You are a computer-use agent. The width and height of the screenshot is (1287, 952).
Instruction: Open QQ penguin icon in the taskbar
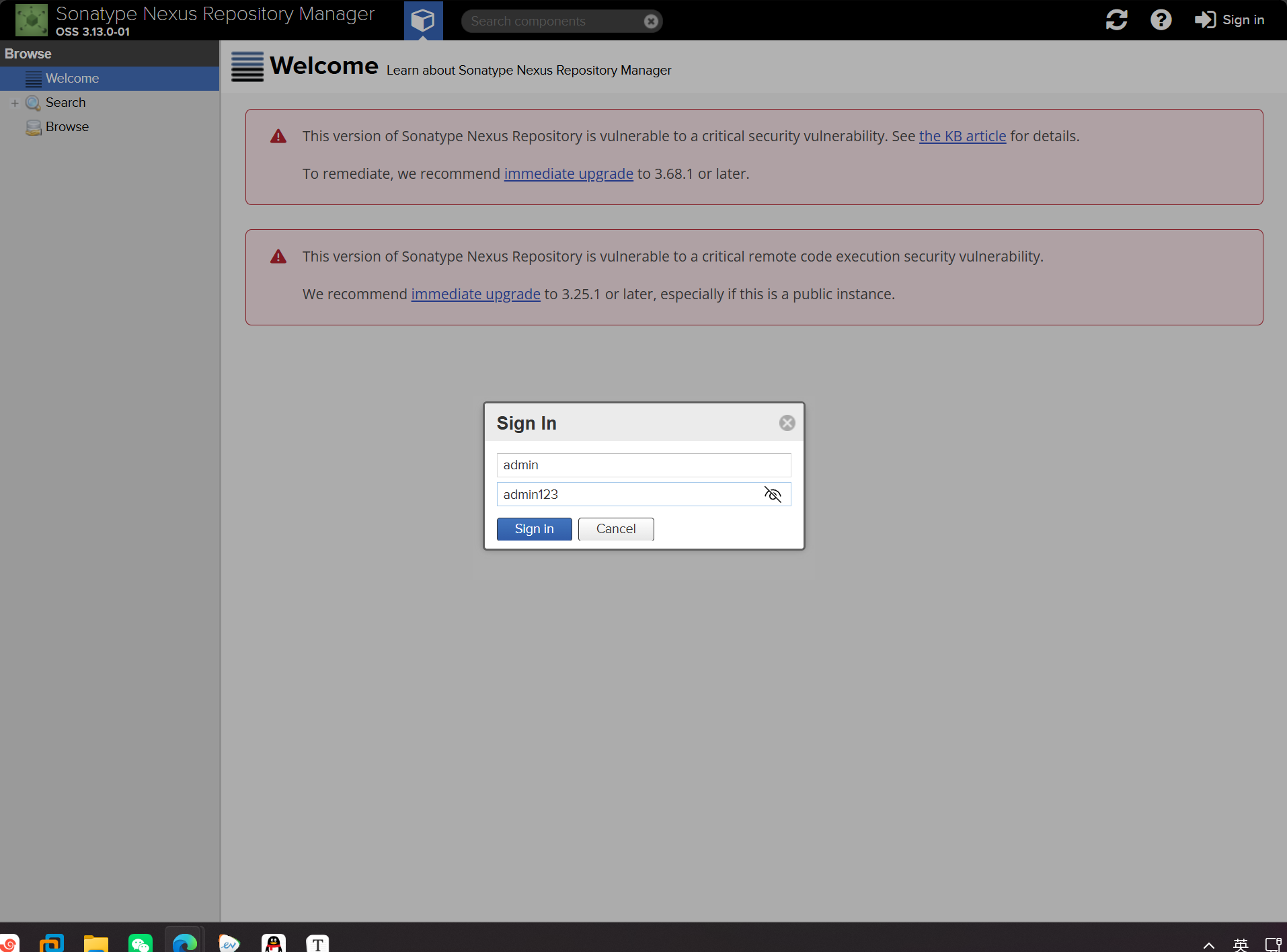[274, 943]
